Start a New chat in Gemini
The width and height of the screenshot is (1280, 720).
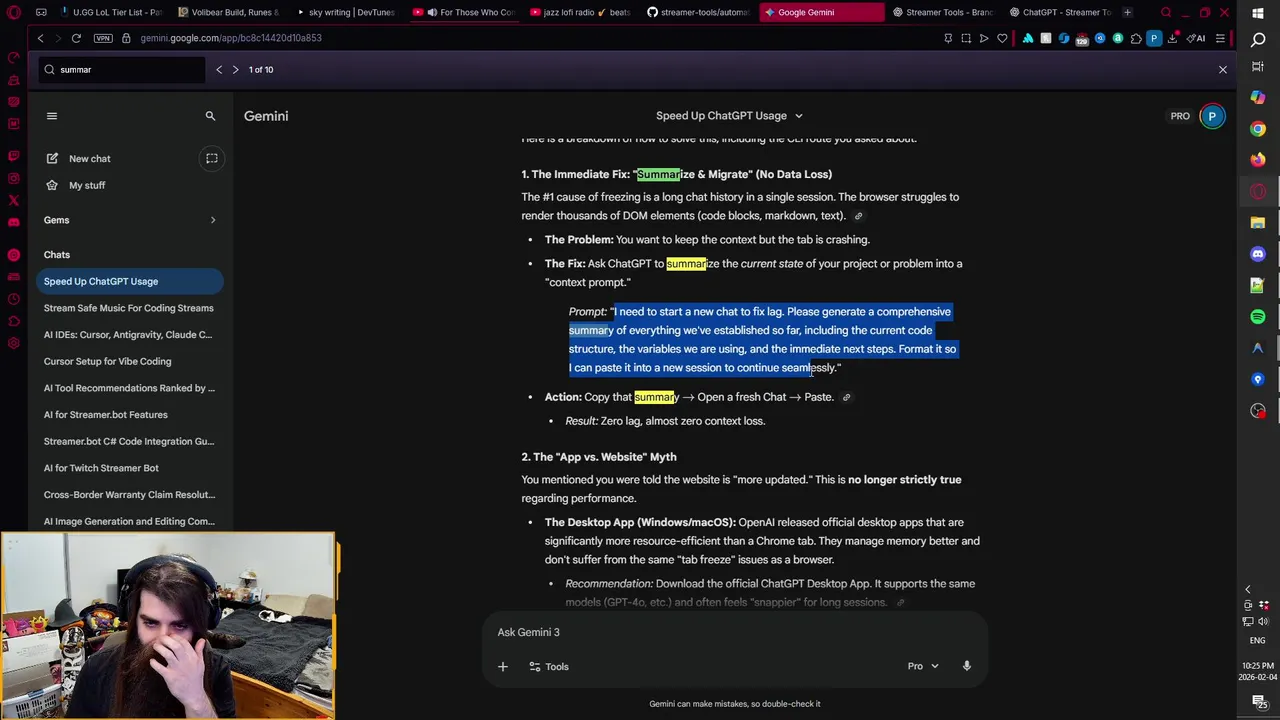point(90,158)
